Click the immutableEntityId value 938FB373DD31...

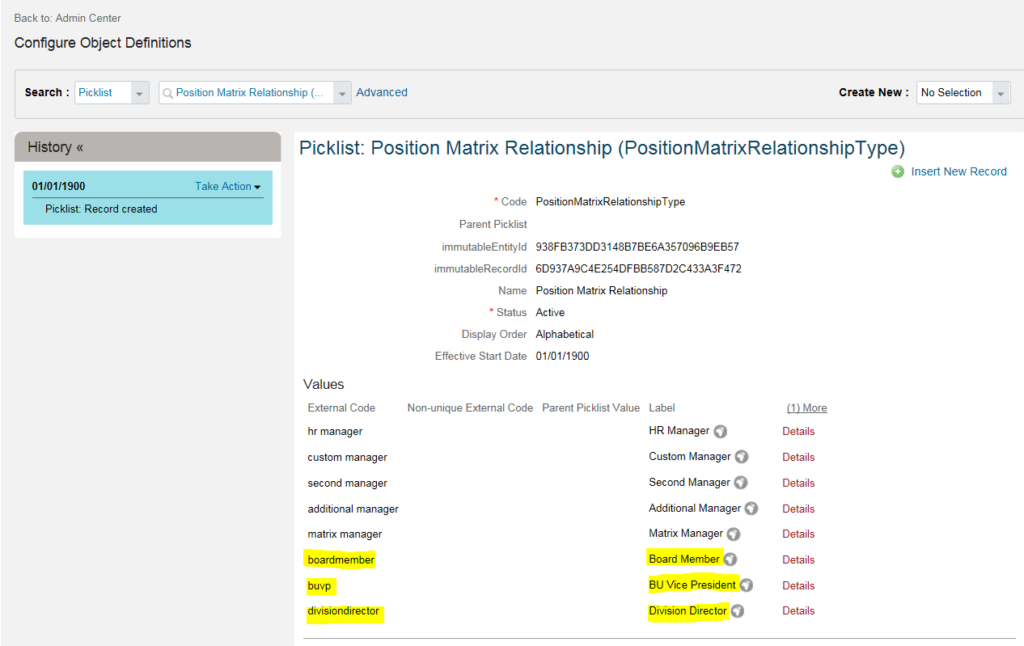point(637,247)
